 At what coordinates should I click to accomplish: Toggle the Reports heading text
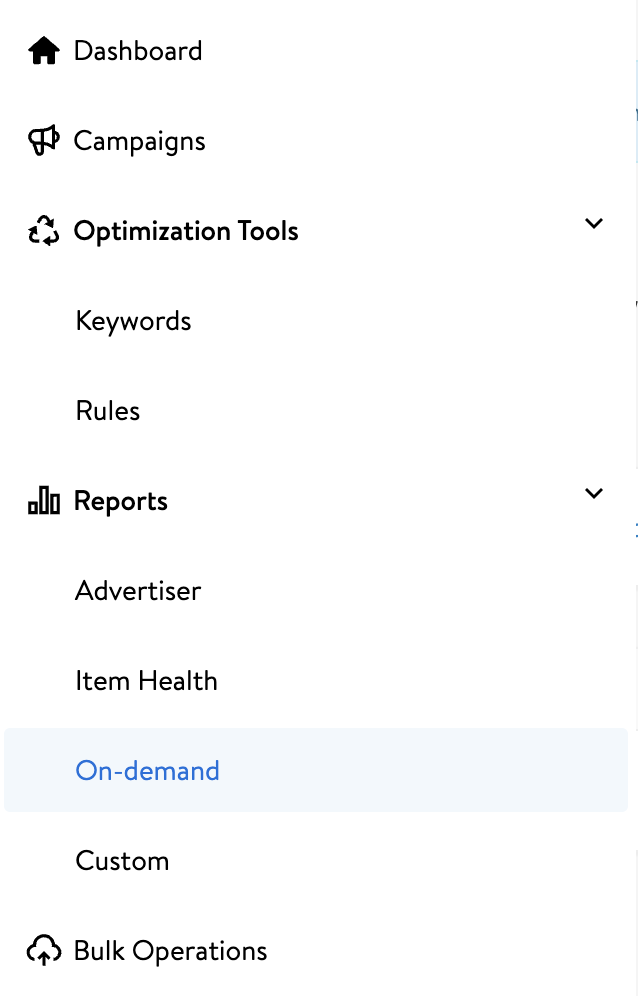coord(121,501)
